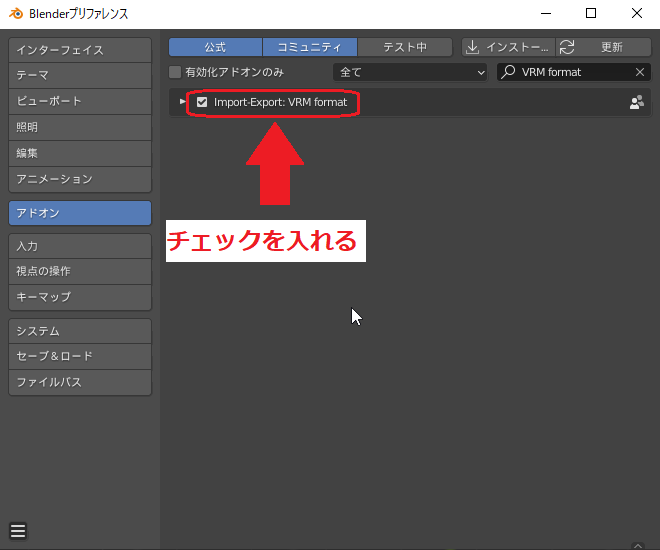
Task: Enable the 'enabled add-ons only' checkbox
Action: (175, 72)
